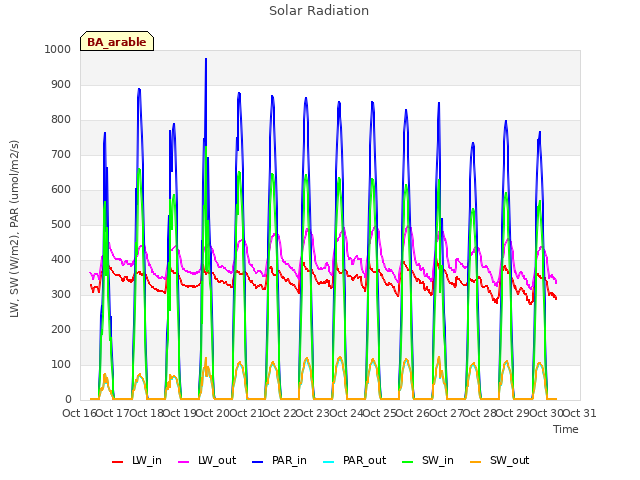Click the Time x-axis label
Viewport: 640px width, 480px height.
566,429
